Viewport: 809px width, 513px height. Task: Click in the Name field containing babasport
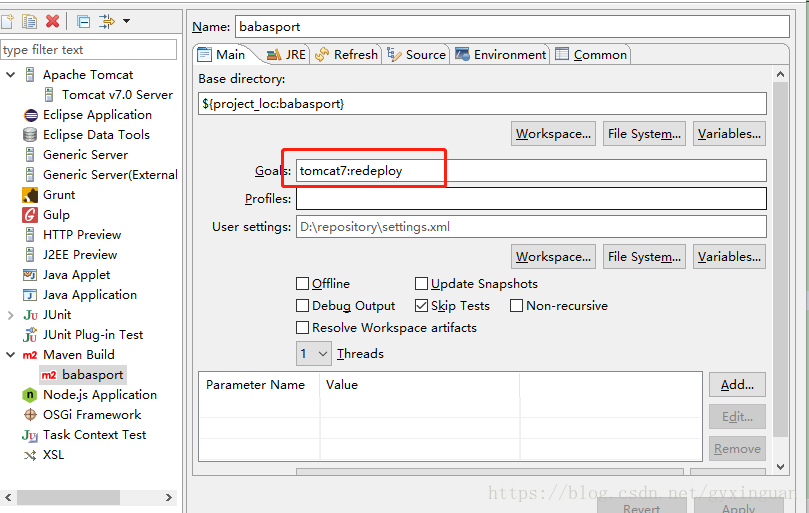pyautogui.click(x=512, y=27)
